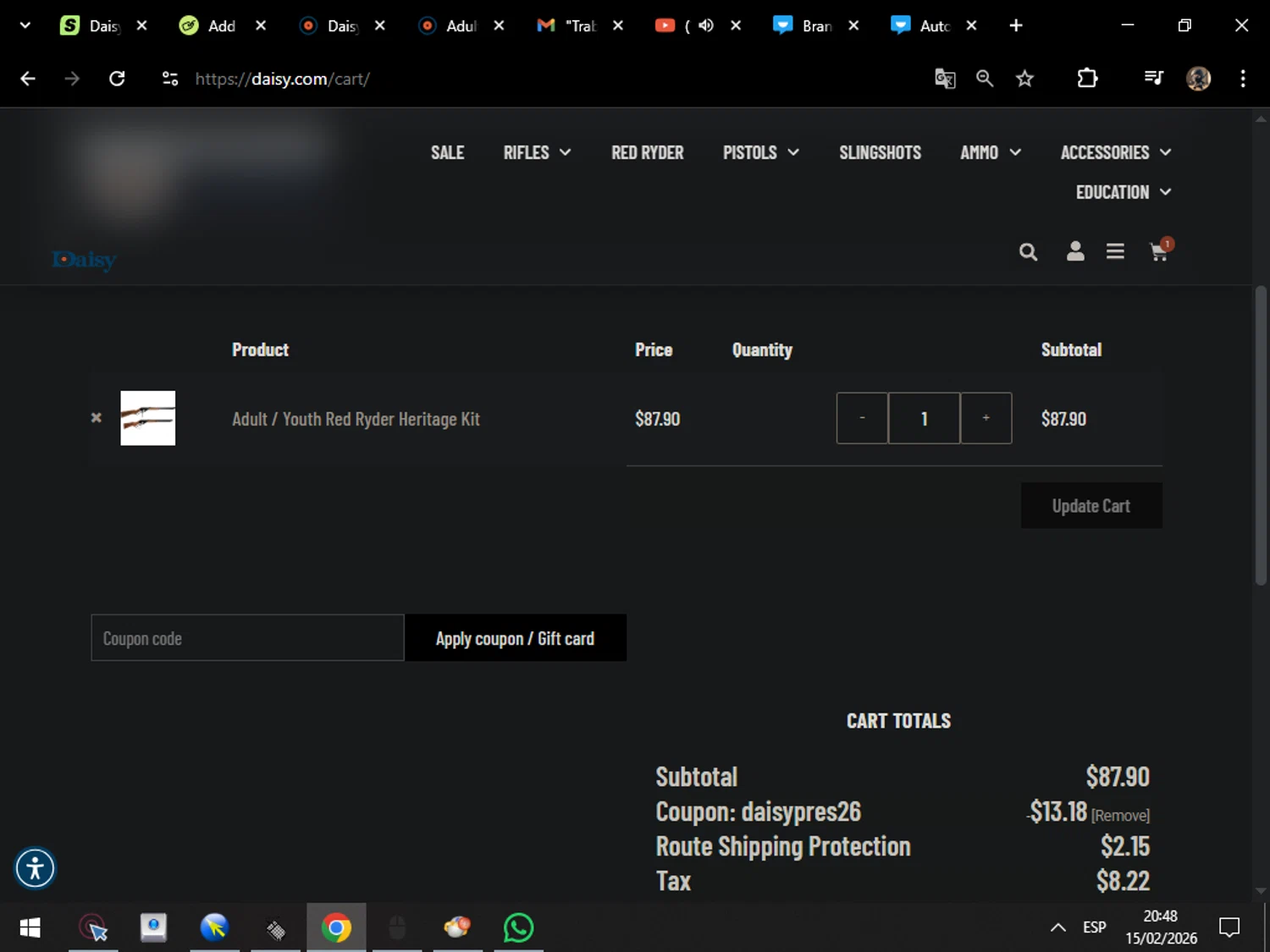The width and height of the screenshot is (1270, 952).
Task: Click the ESP language indicator
Action: click(x=1094, y=927)
